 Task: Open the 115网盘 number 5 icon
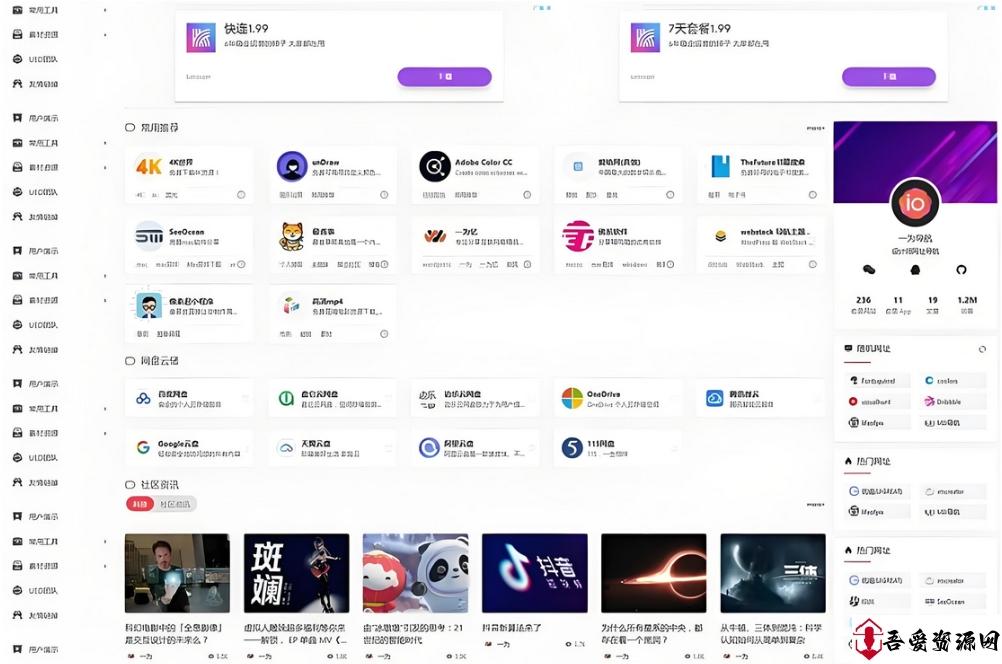pos(572,447)
